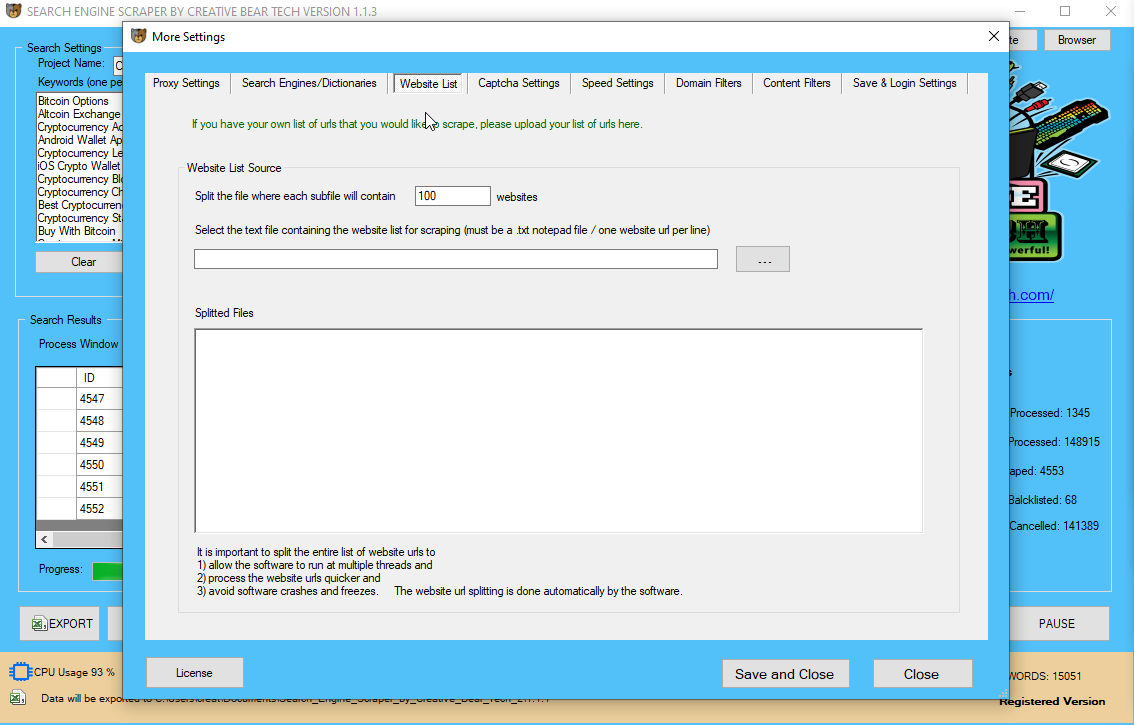View the Search Engines/Dictionaries tab

point(308,84)
